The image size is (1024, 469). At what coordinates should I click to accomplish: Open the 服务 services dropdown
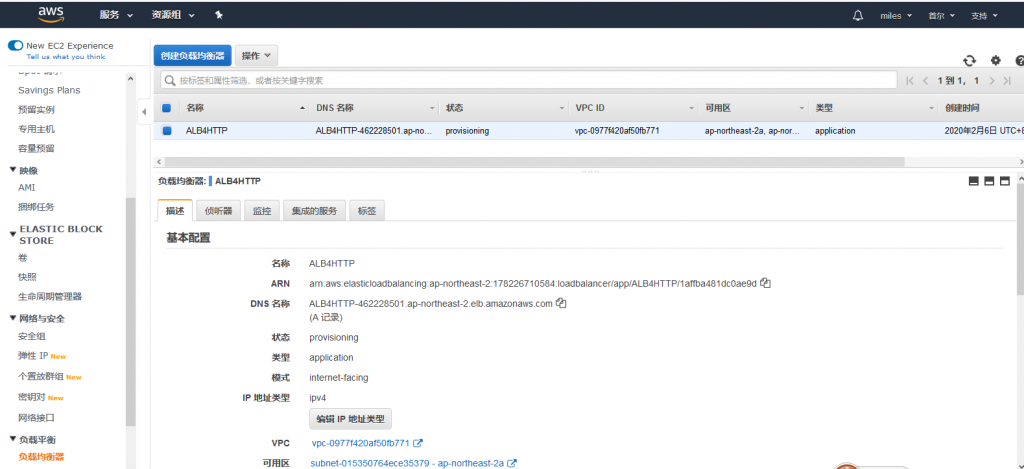point(116,15)
